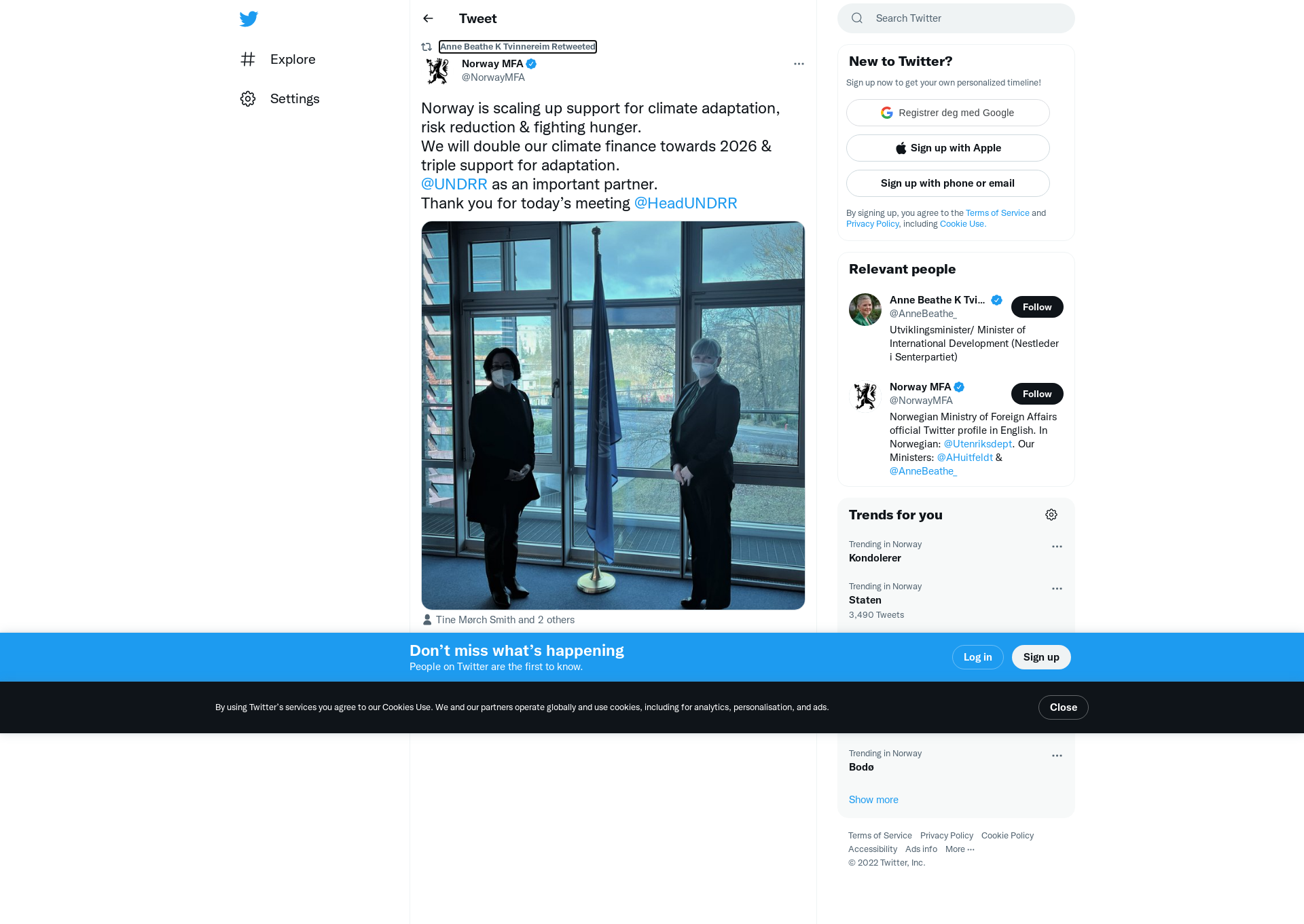
Task: Open more options for Kondolerer trend
Action: (x=1057, y=547)
